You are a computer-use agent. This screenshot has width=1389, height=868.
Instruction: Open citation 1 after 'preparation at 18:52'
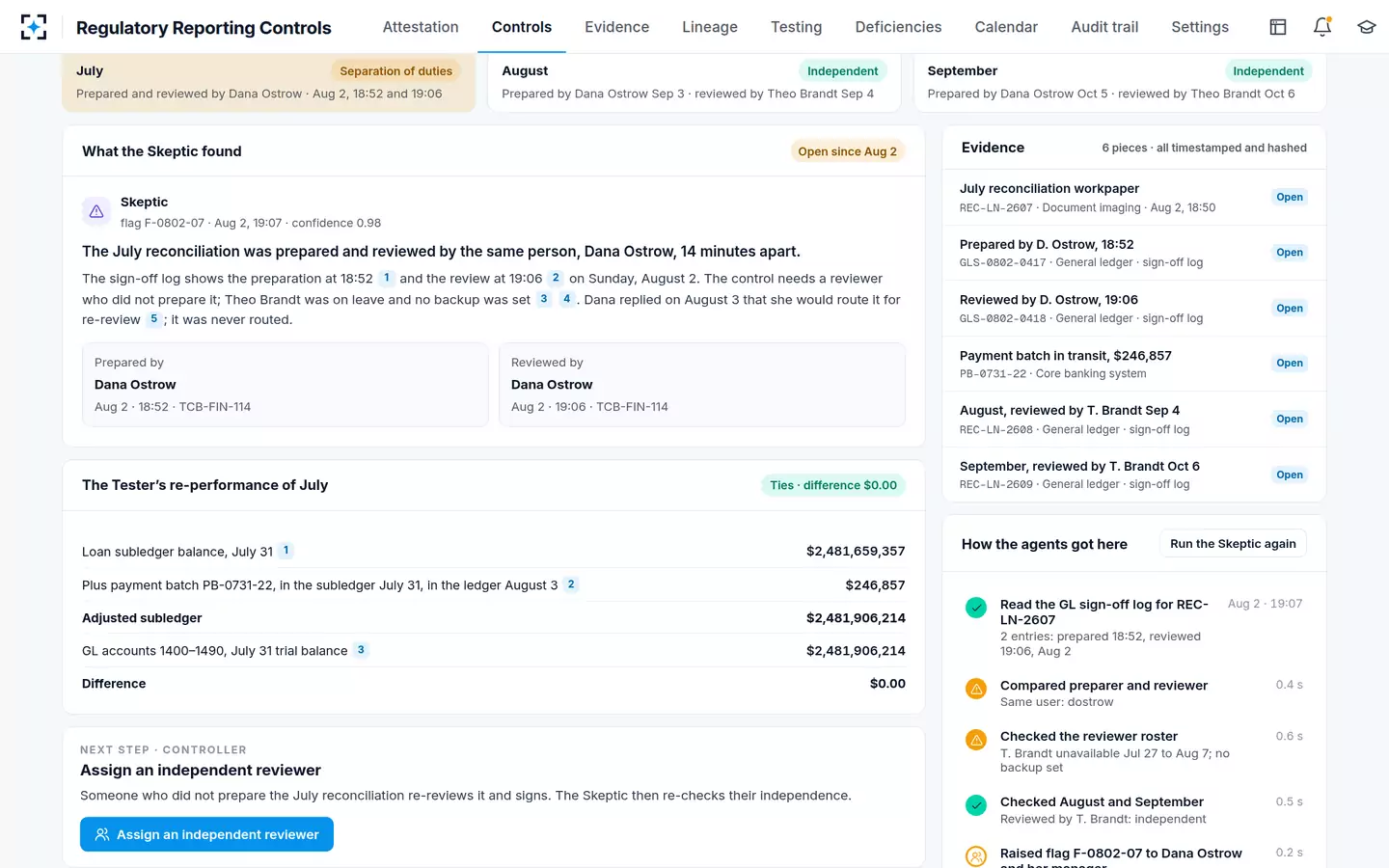(x=387, y=278)
